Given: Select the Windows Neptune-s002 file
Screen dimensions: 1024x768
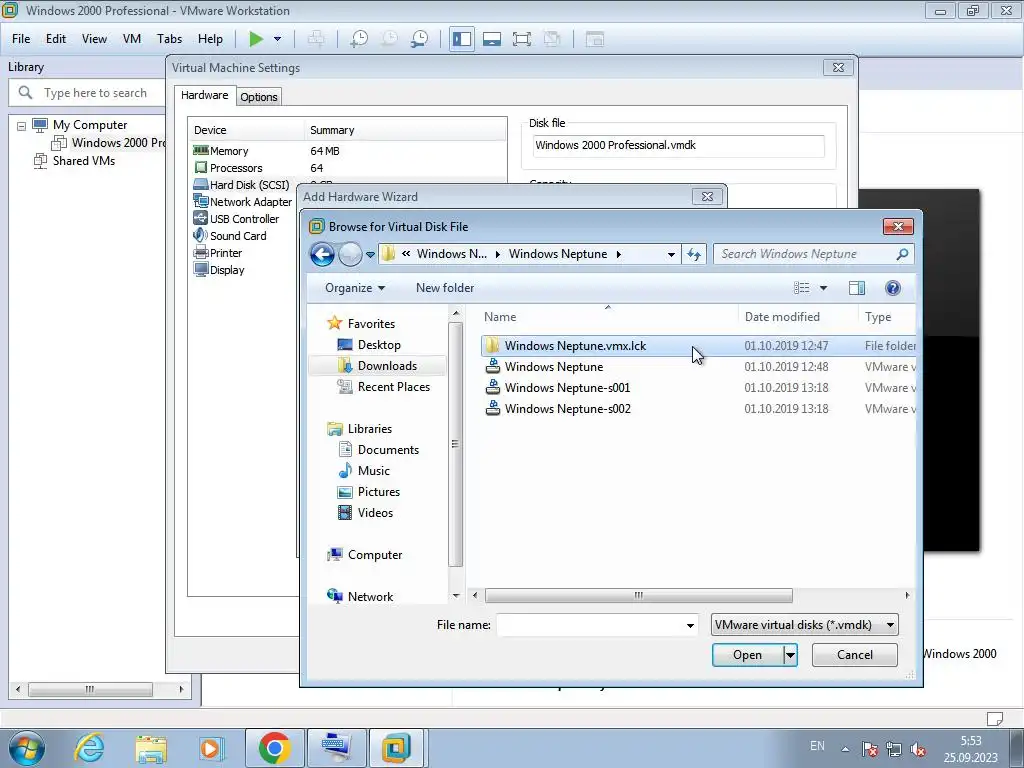Looking at the screenshot, I should tap(698, 409).
